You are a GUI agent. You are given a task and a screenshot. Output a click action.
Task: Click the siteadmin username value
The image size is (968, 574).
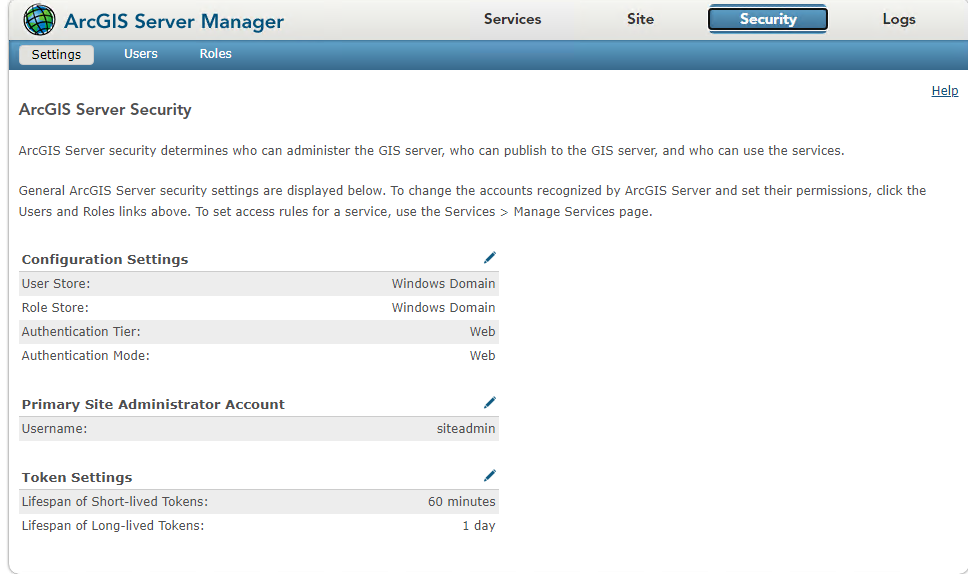click(x=465, y=428)
